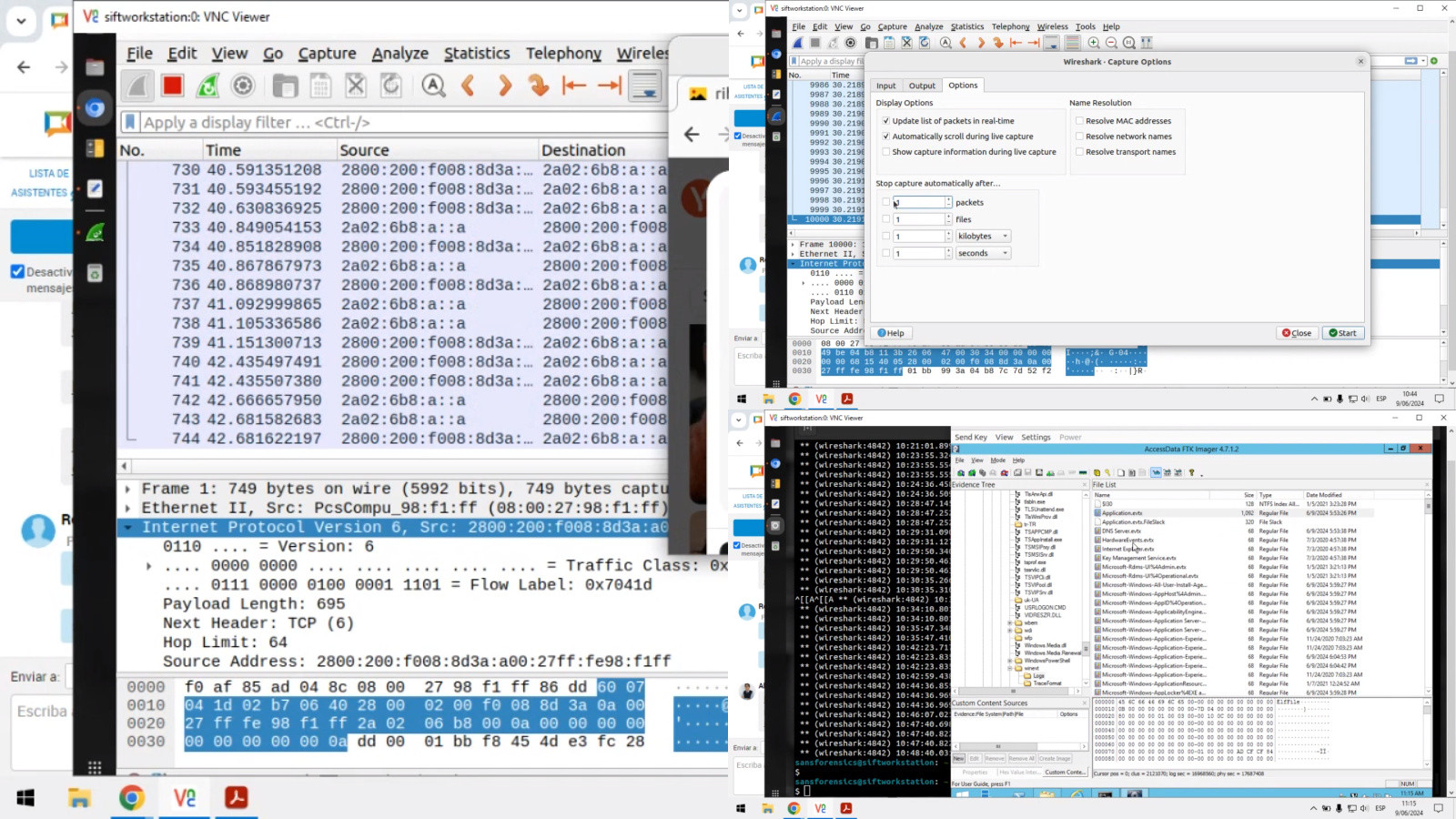Enable Update list of packets in real-time
The image size is (1456, 819).
[886, 120]
